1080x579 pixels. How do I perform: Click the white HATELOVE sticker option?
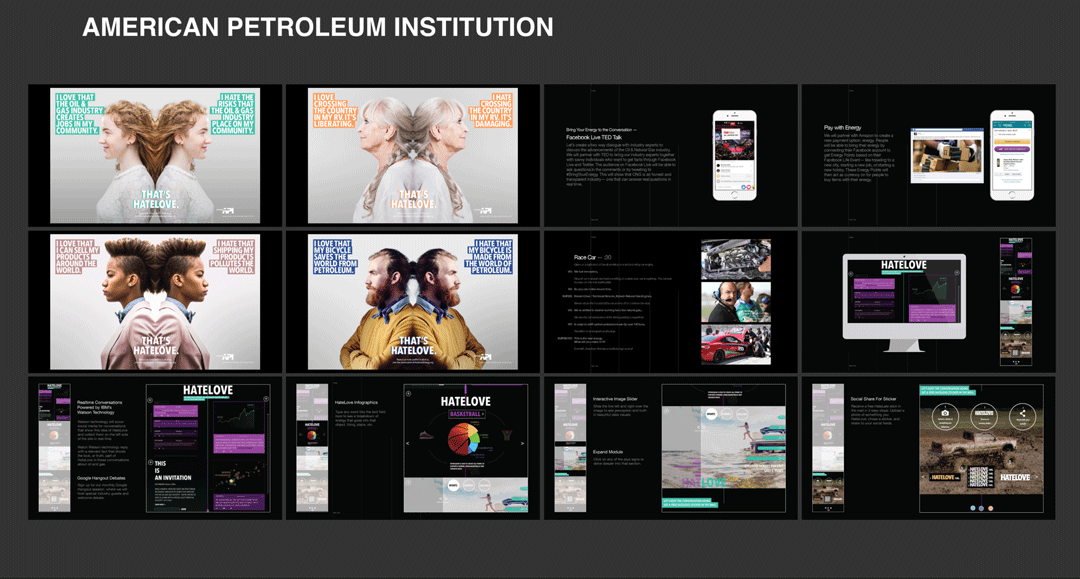pos(1015,477)
